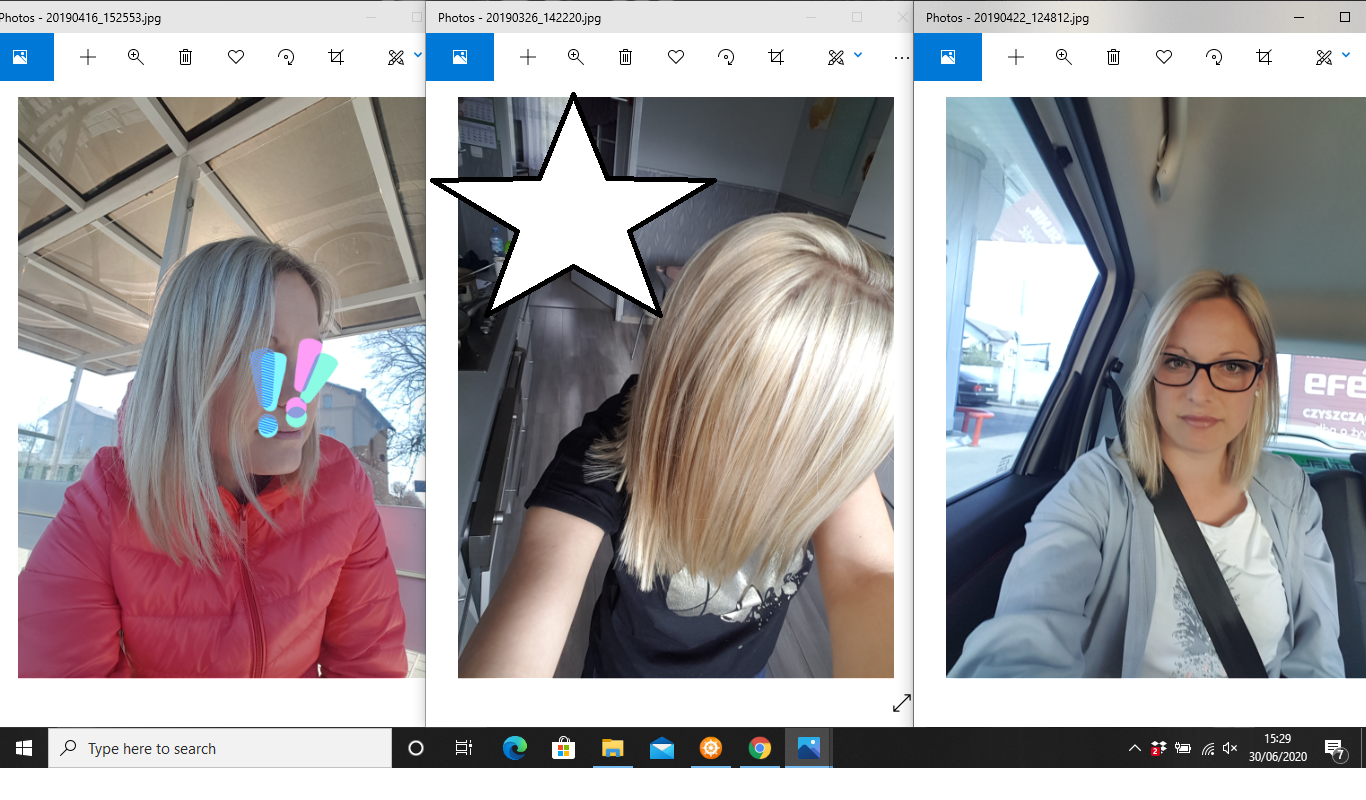This screenshot has height=800, width=1366.
Task: Show hidden icons in the system tray
Action: point(1134,748)
